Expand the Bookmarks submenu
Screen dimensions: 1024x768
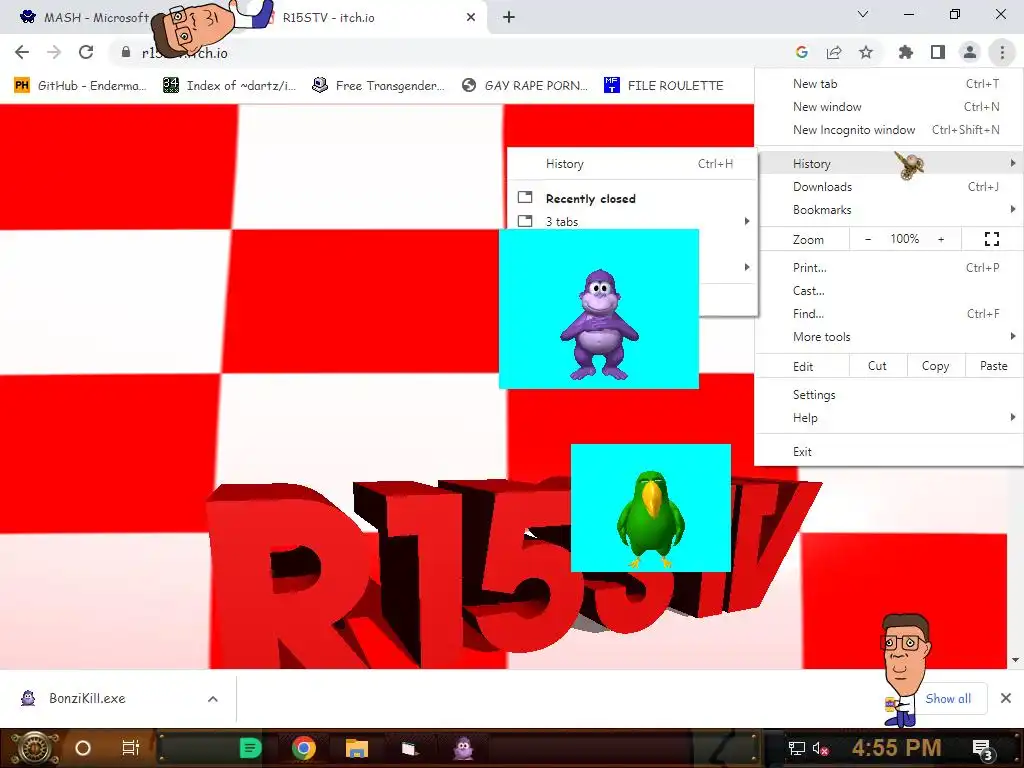pos(889,210)
